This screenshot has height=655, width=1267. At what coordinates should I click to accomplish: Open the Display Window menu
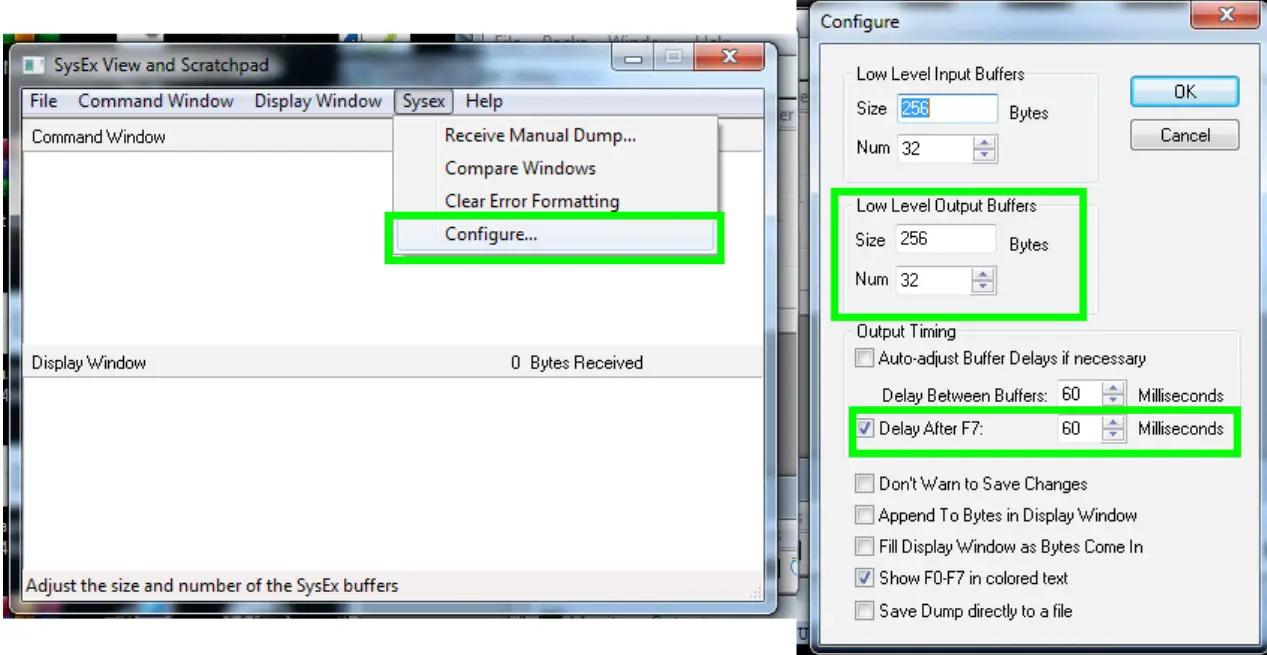point(318,101)
